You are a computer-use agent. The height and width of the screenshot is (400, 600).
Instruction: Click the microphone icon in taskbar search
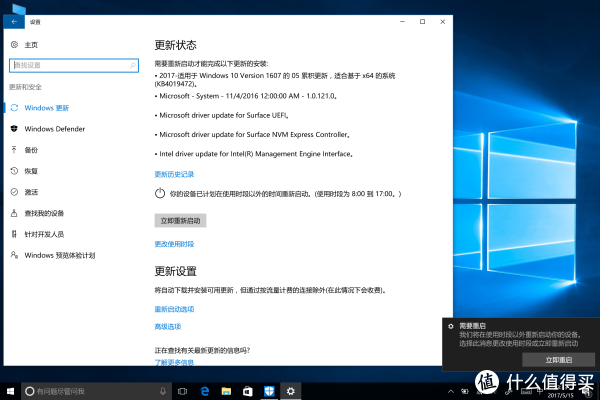(163, 391)
